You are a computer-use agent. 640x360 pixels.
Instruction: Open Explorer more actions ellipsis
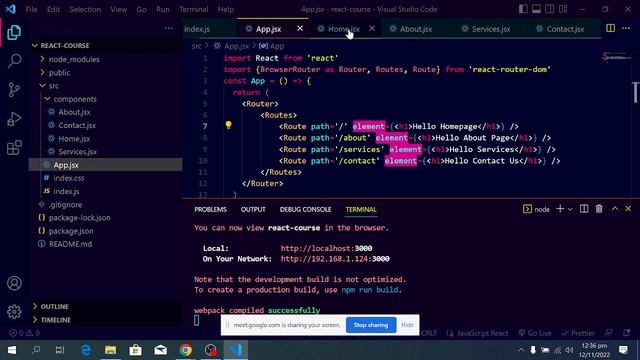pyautogui.click(x=169, y=28)
